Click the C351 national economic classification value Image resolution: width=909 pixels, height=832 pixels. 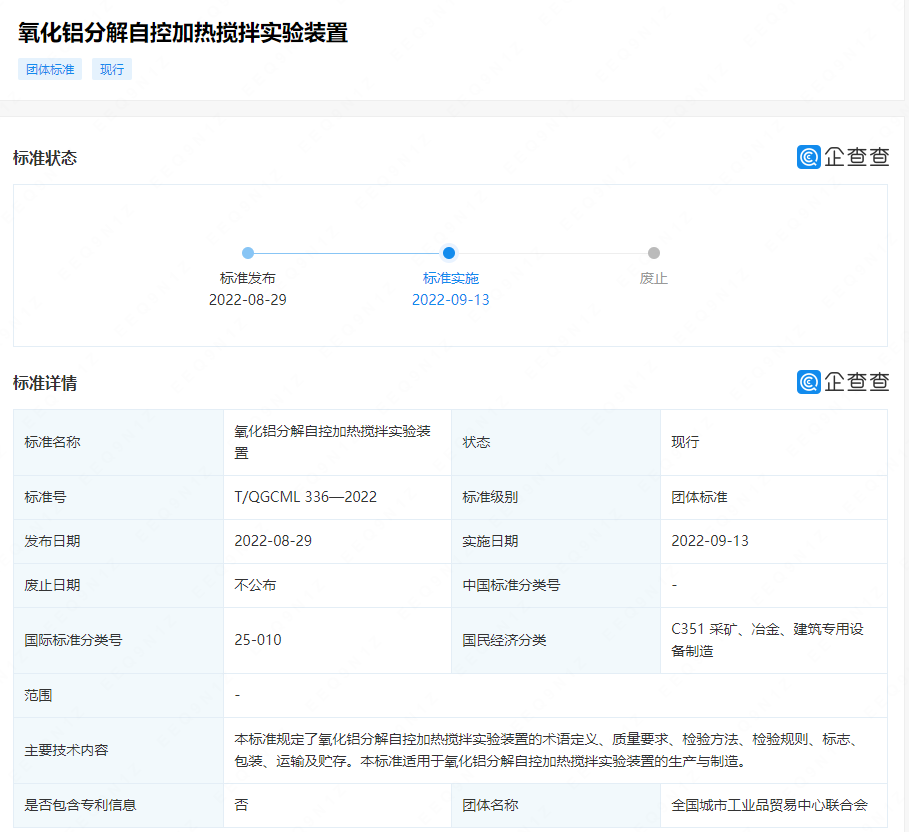point(768,640)
